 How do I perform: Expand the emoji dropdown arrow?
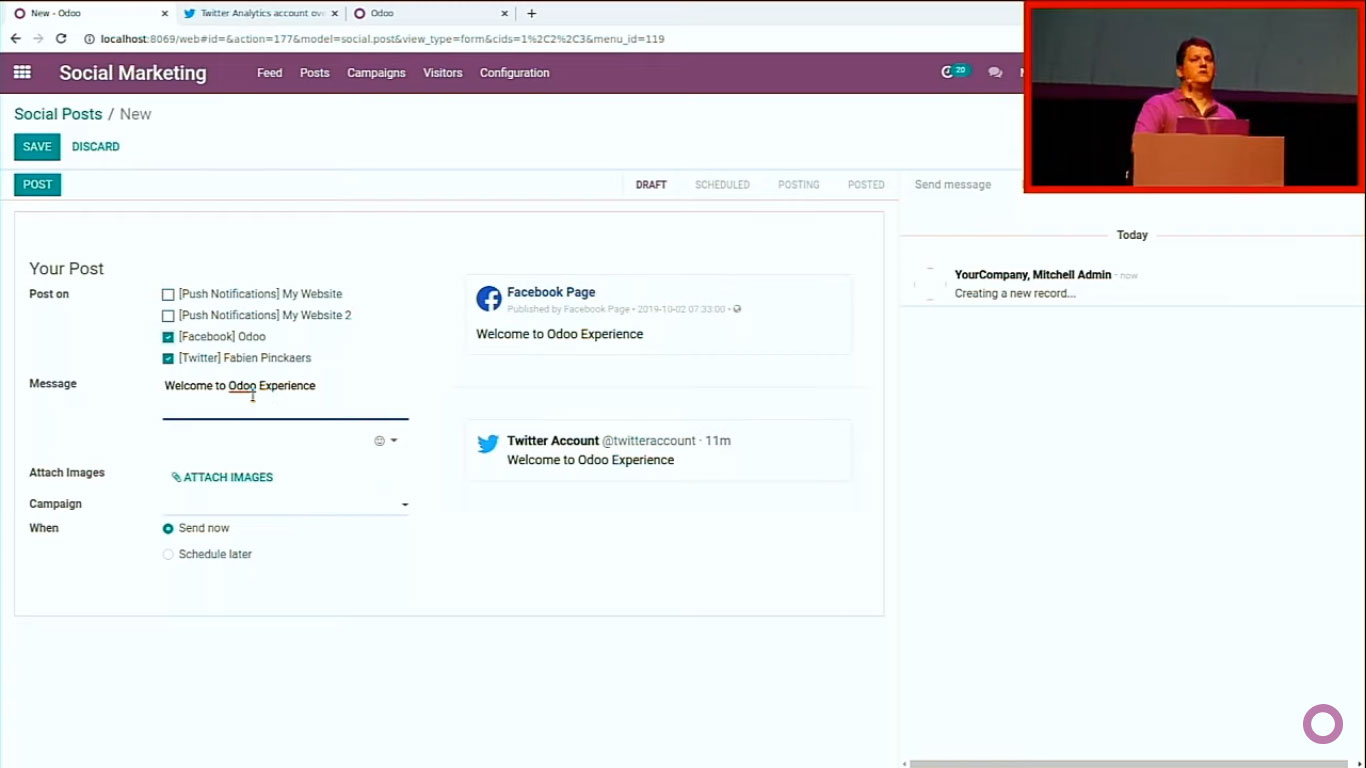click(394, 441)
